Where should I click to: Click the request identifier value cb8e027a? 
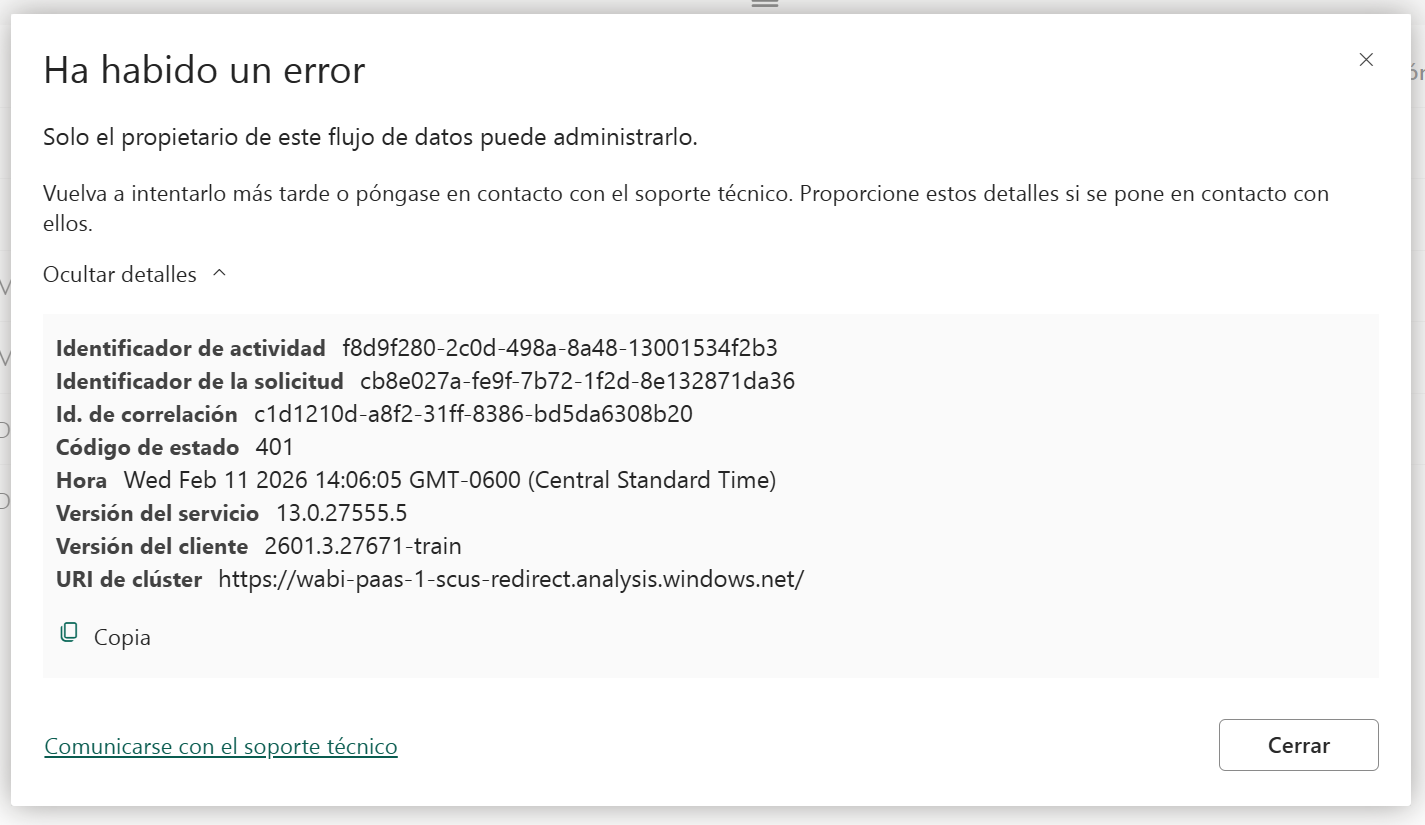tap(577, 381)
